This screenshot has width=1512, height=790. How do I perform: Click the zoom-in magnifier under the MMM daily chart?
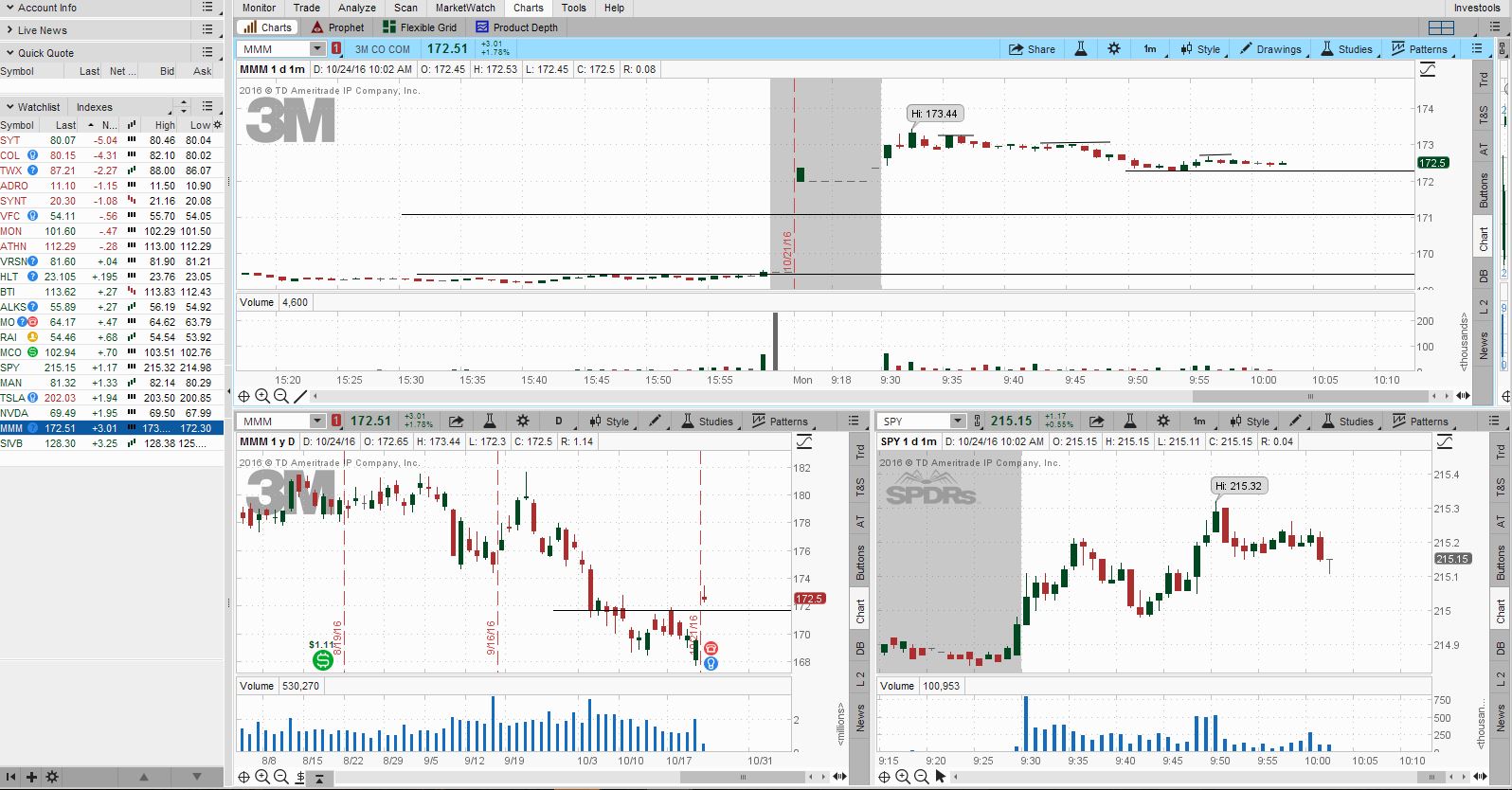(262, 777)
